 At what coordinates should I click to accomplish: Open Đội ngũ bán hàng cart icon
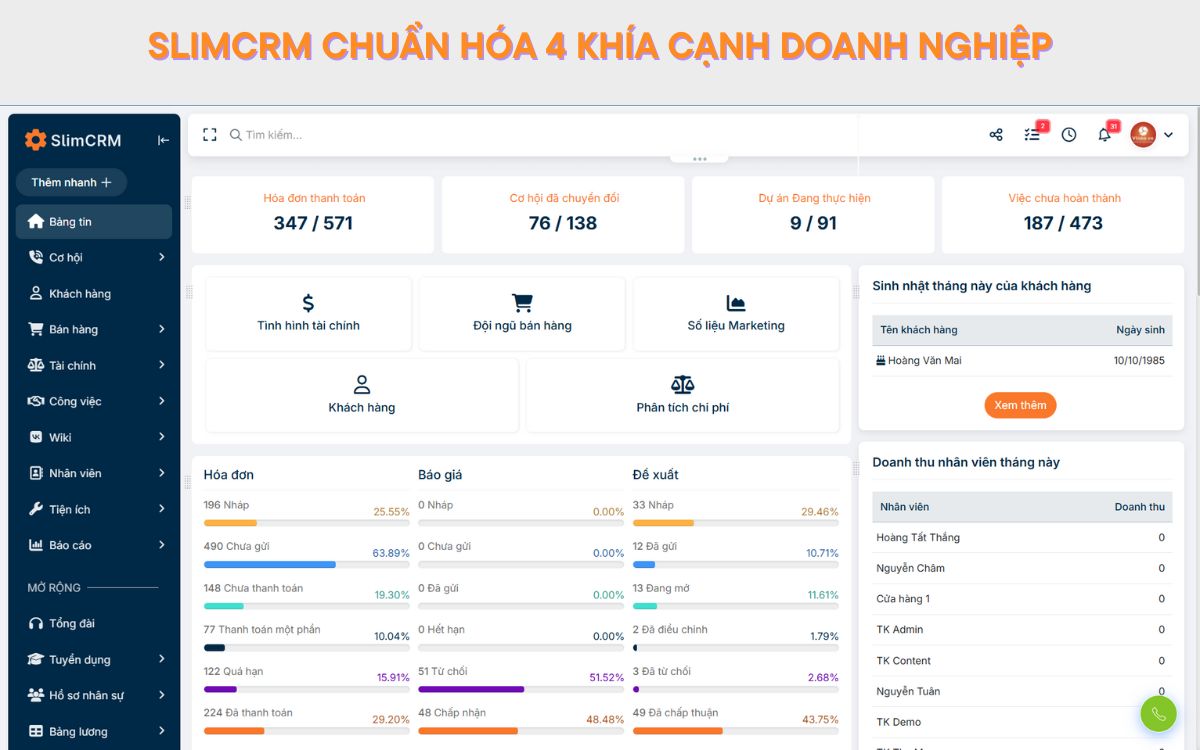tap(522, 299)
